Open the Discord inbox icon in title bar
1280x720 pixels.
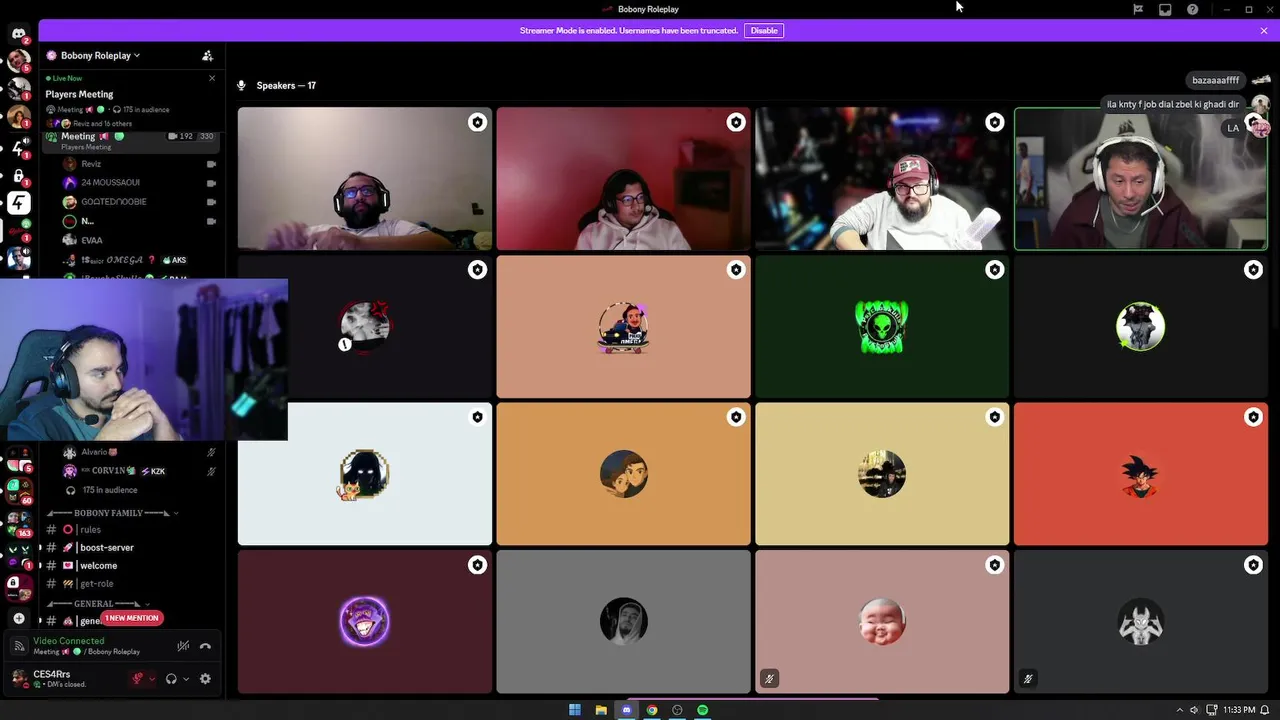click(x=1165, y=9)
